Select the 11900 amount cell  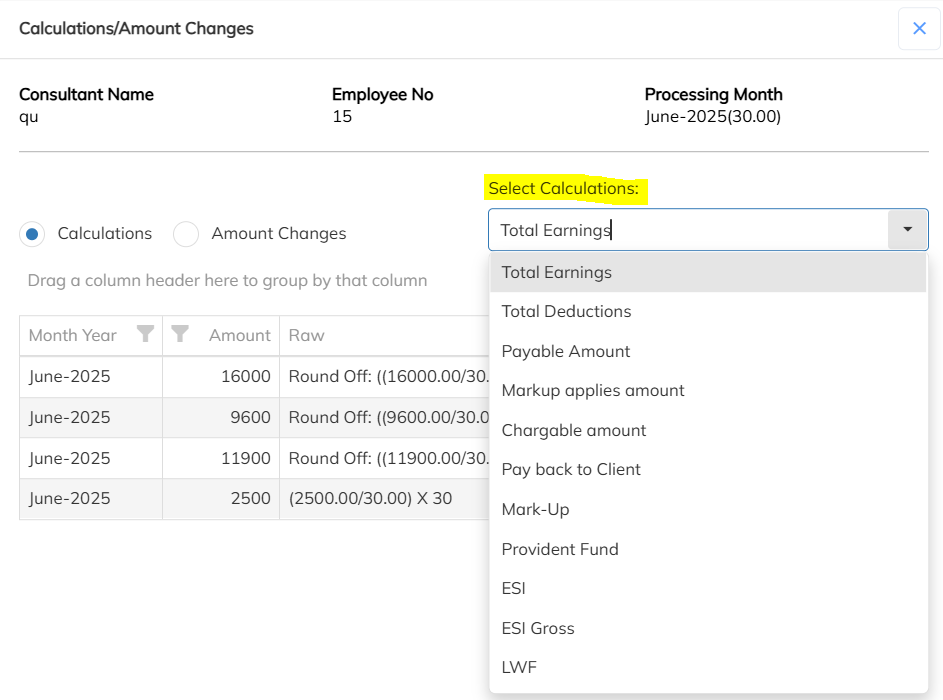point(221,458)
